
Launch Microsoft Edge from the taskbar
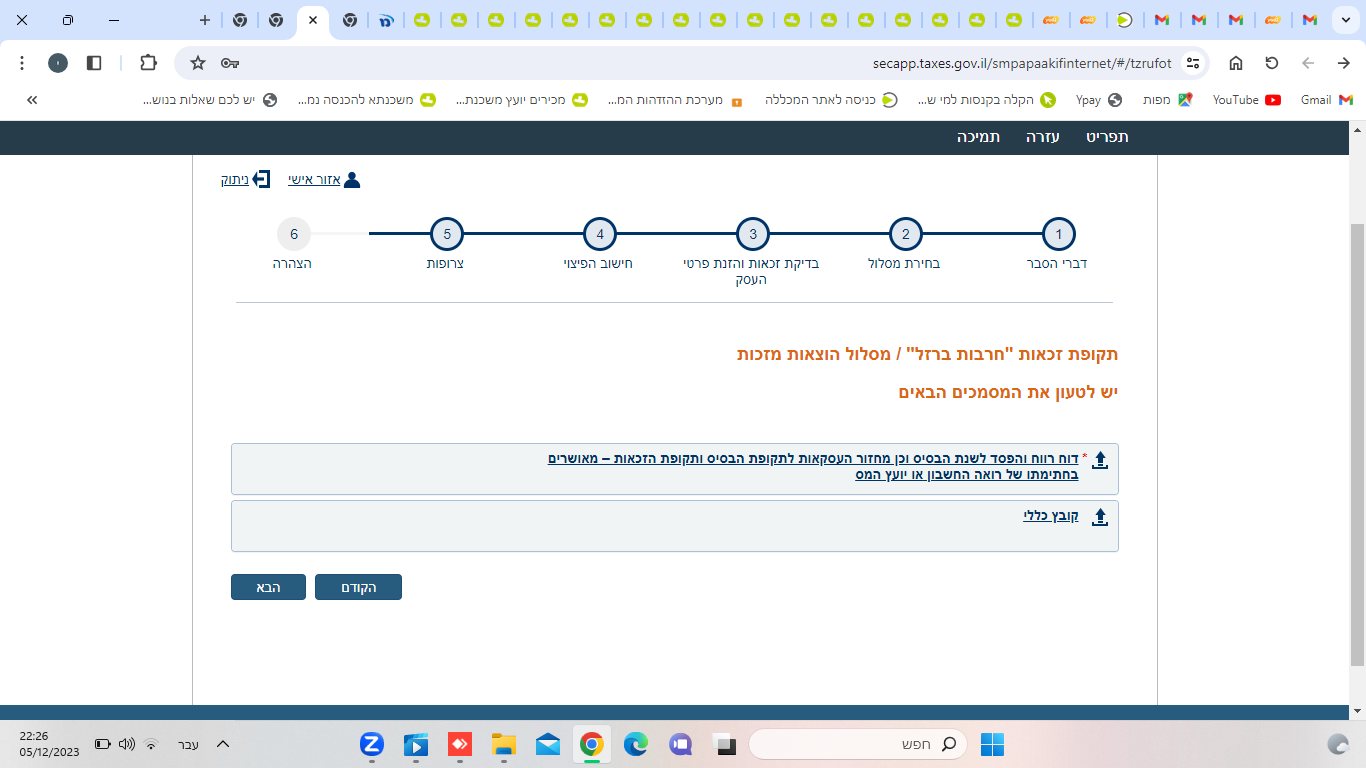point(636,744)
